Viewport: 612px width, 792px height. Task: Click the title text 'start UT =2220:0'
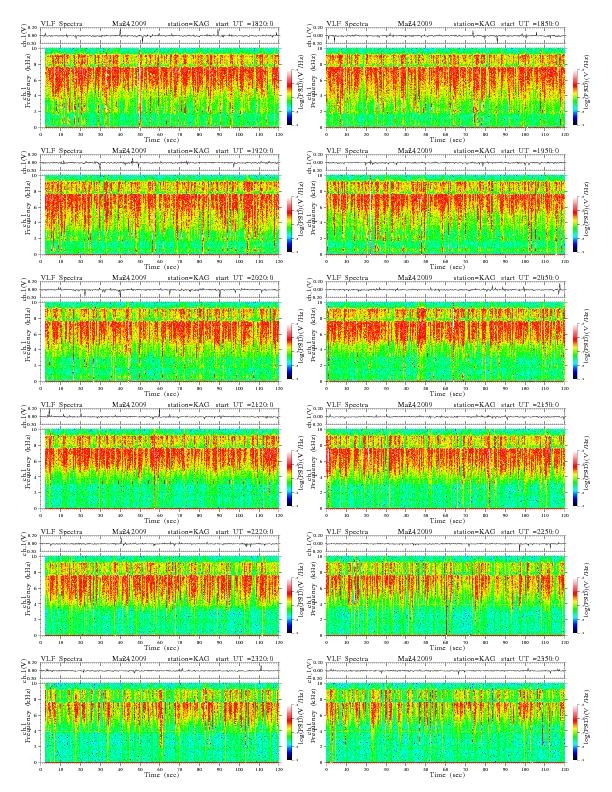(244, 532)
